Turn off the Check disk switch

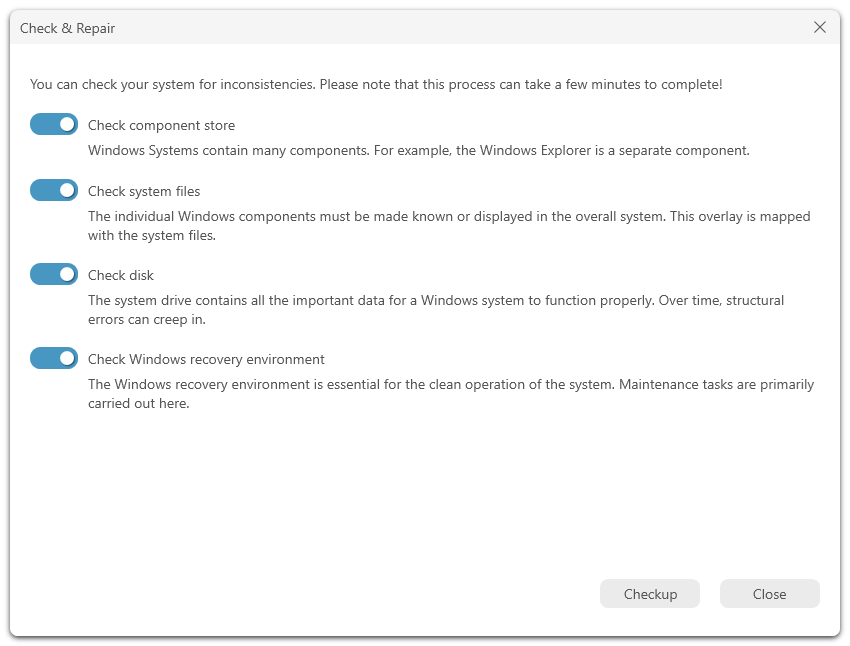click(x=54, y=274)
